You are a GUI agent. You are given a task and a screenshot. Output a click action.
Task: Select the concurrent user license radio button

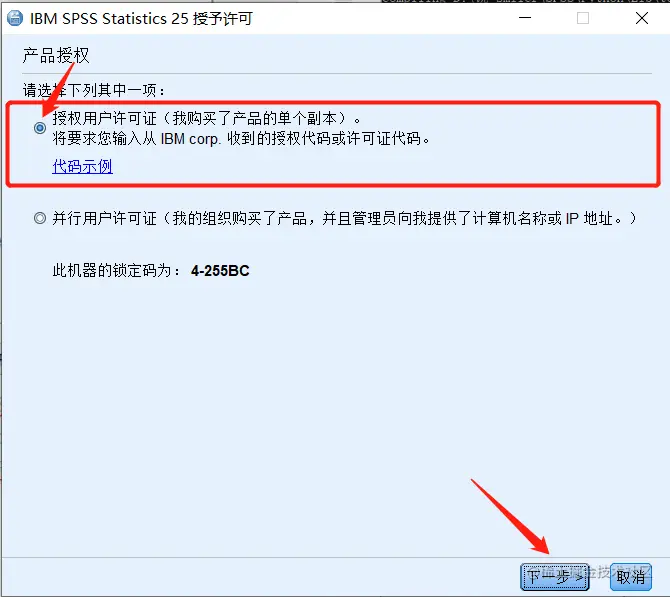40,218
